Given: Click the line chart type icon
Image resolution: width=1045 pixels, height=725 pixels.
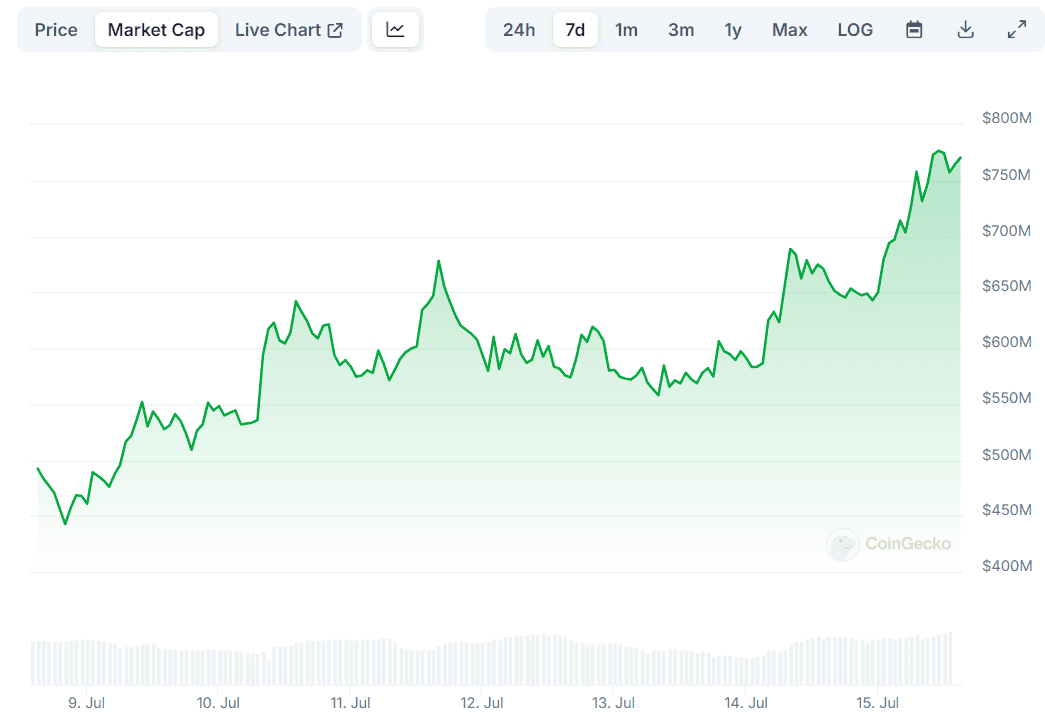Looking at the screenshot, I should point(395,30).
